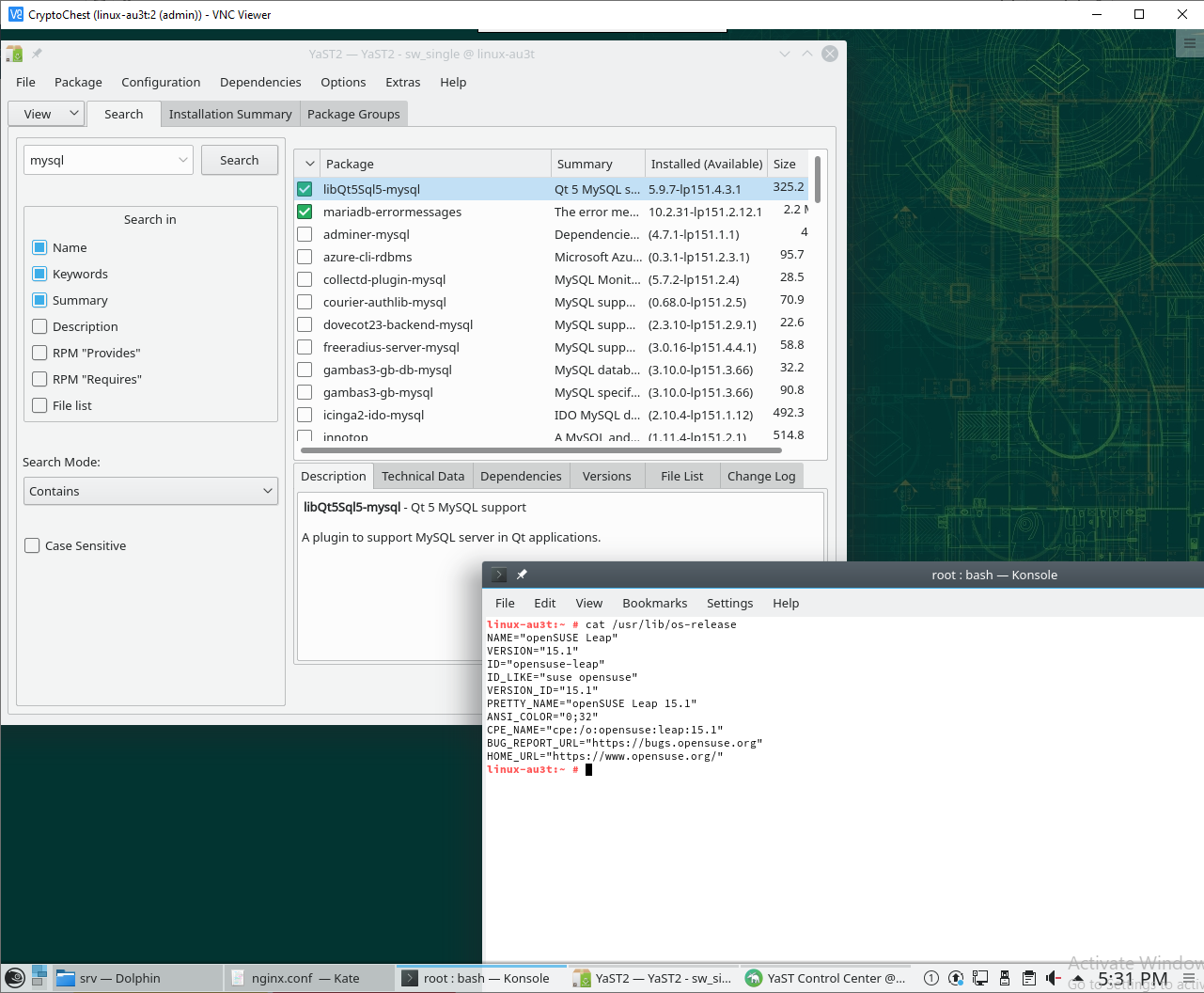1204x993 pixels.
Task: Open the network connections tray icon
Action: (x=979, y=978)
